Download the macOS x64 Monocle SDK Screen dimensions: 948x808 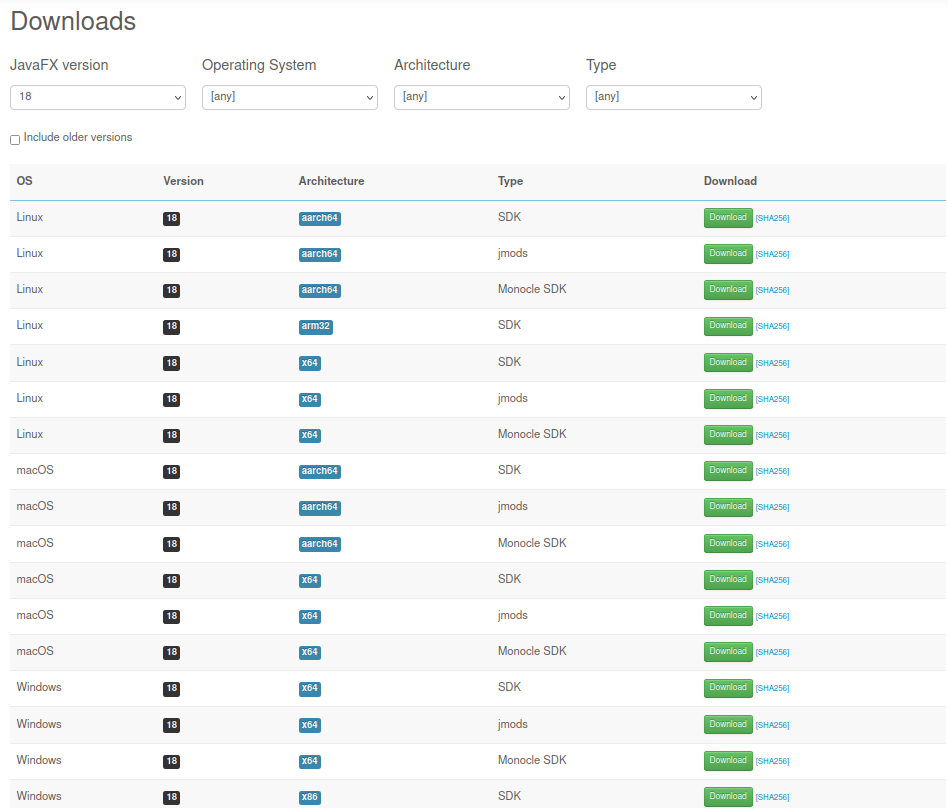pos(728,651)
